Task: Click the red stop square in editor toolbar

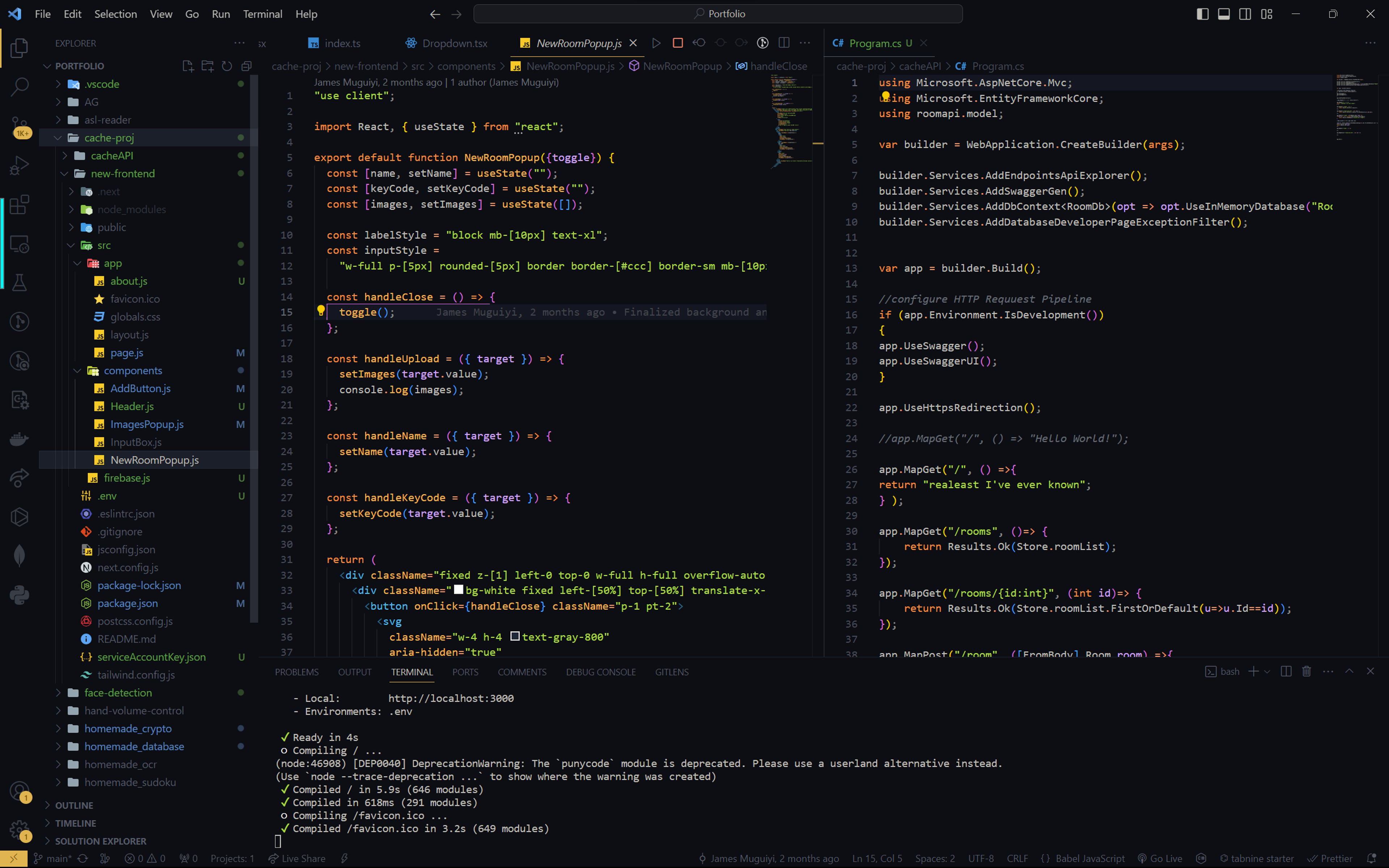Action: click(x=678, y=43)
